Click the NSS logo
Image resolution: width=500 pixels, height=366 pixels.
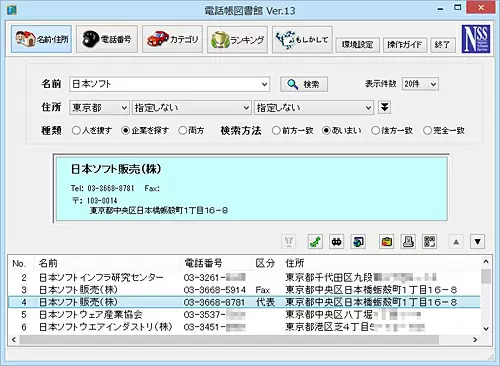[x=476, y=39]
